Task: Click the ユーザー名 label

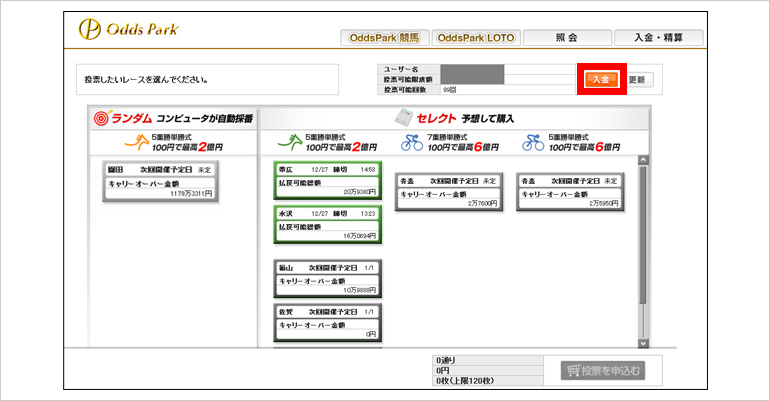Action: pyautogui.click(x=402, y=69)
